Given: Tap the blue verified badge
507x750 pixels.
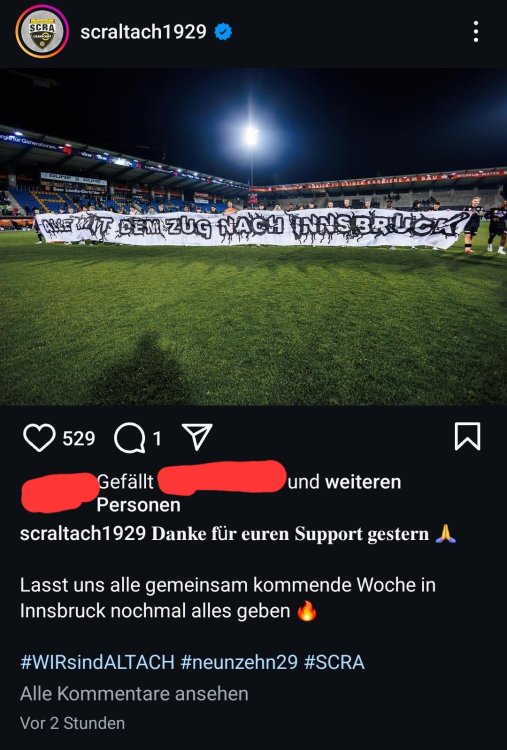Looking at the screenshot, I should point(223,32).
